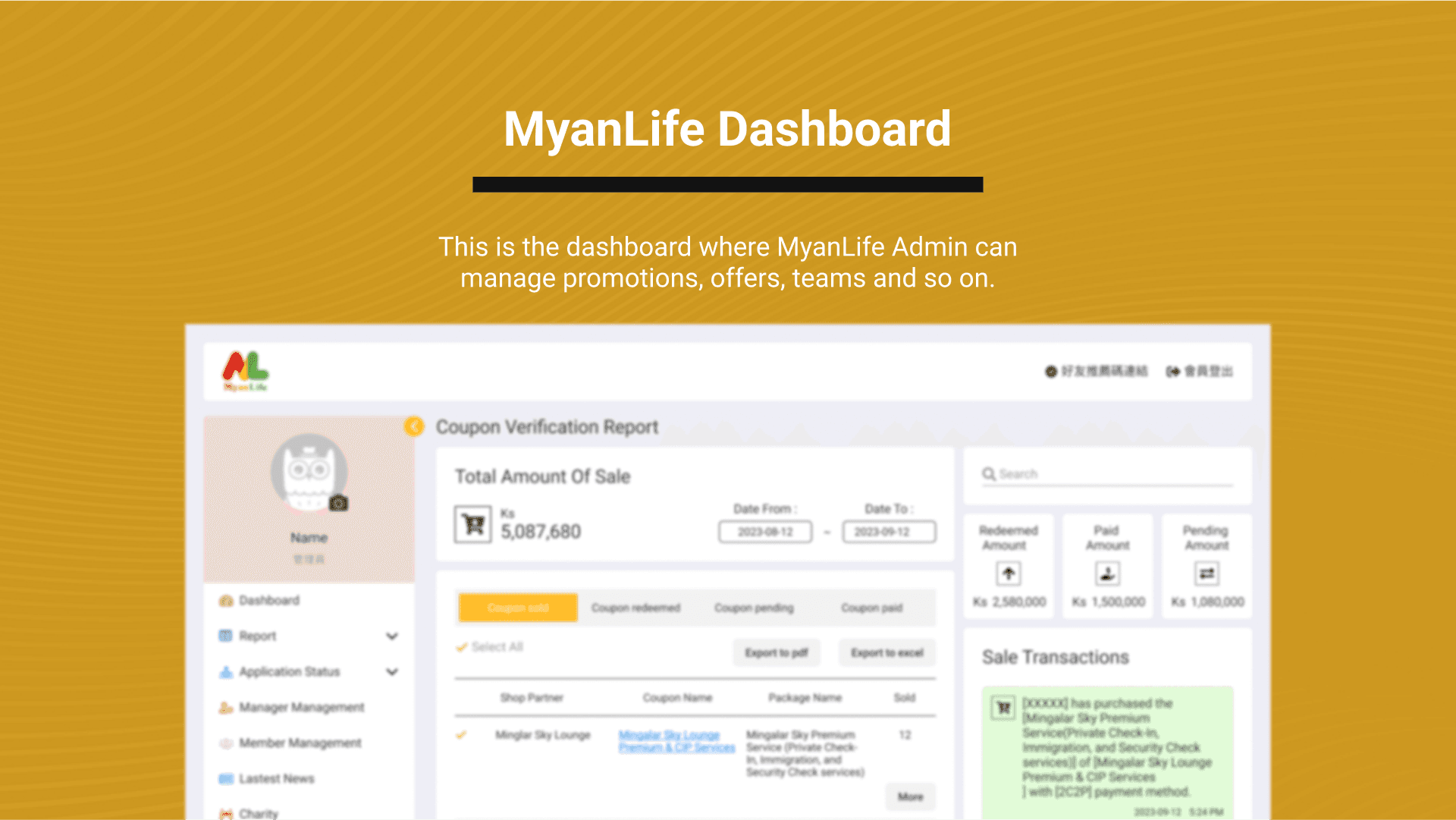Click the Shop Partner column header

[x=532, y=697]
